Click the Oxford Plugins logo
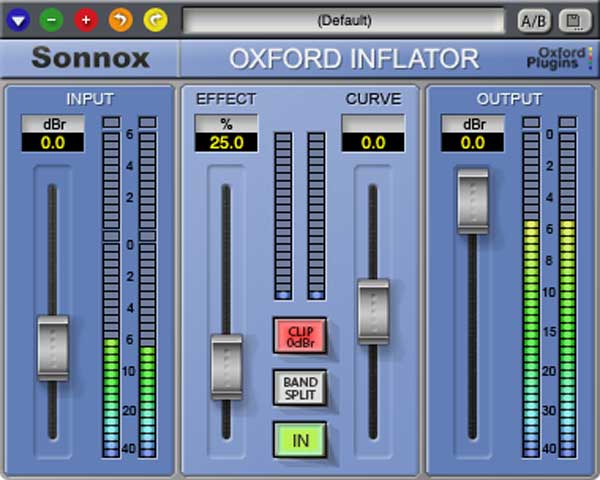 point(559,58)
